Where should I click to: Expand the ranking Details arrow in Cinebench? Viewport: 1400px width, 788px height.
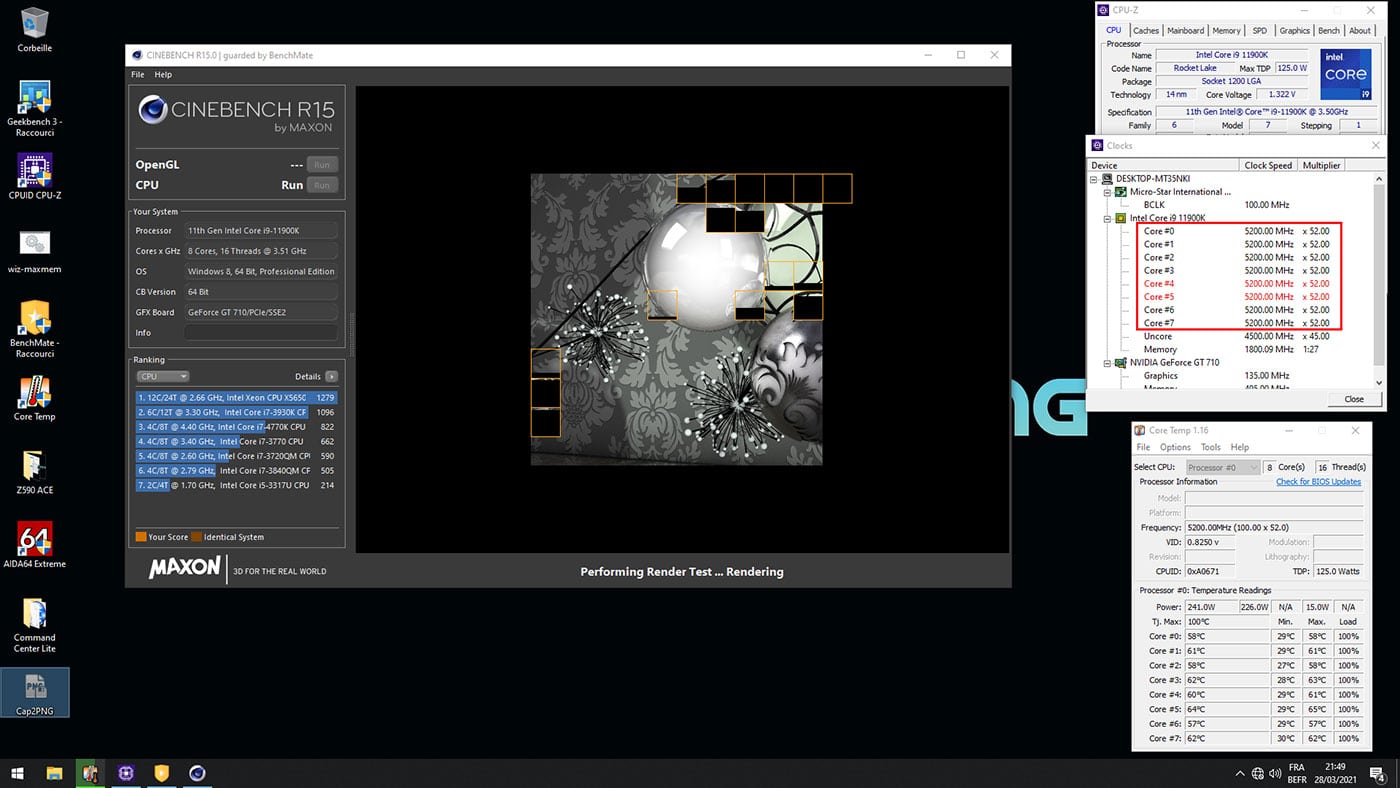pyautogui.click(x=331, y=377)
